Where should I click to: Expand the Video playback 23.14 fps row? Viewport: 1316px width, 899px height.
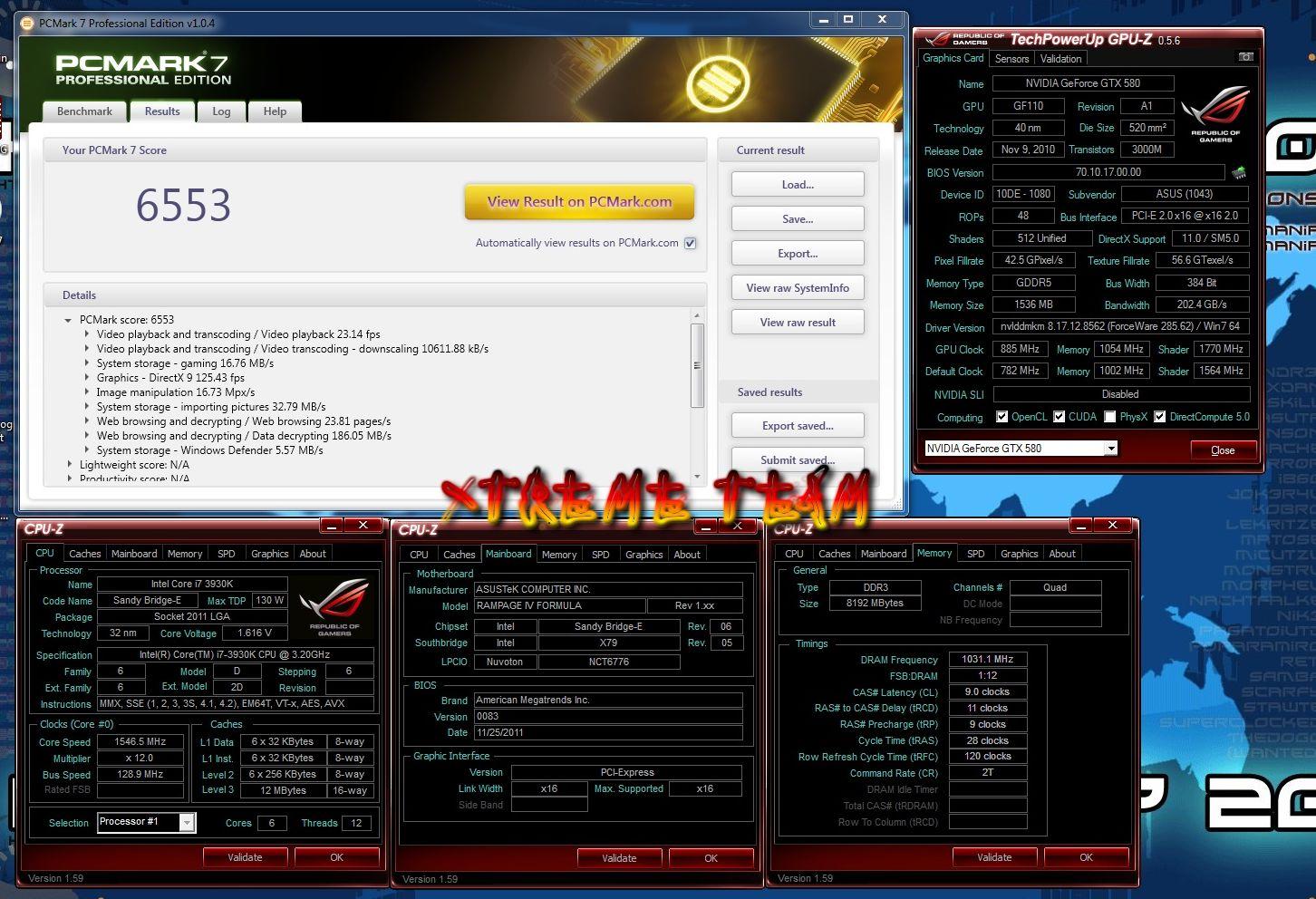point(87,334)
